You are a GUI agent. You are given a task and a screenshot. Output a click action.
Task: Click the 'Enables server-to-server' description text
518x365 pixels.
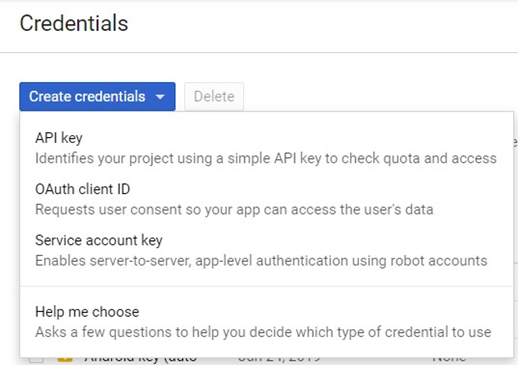tap(261, 261)
